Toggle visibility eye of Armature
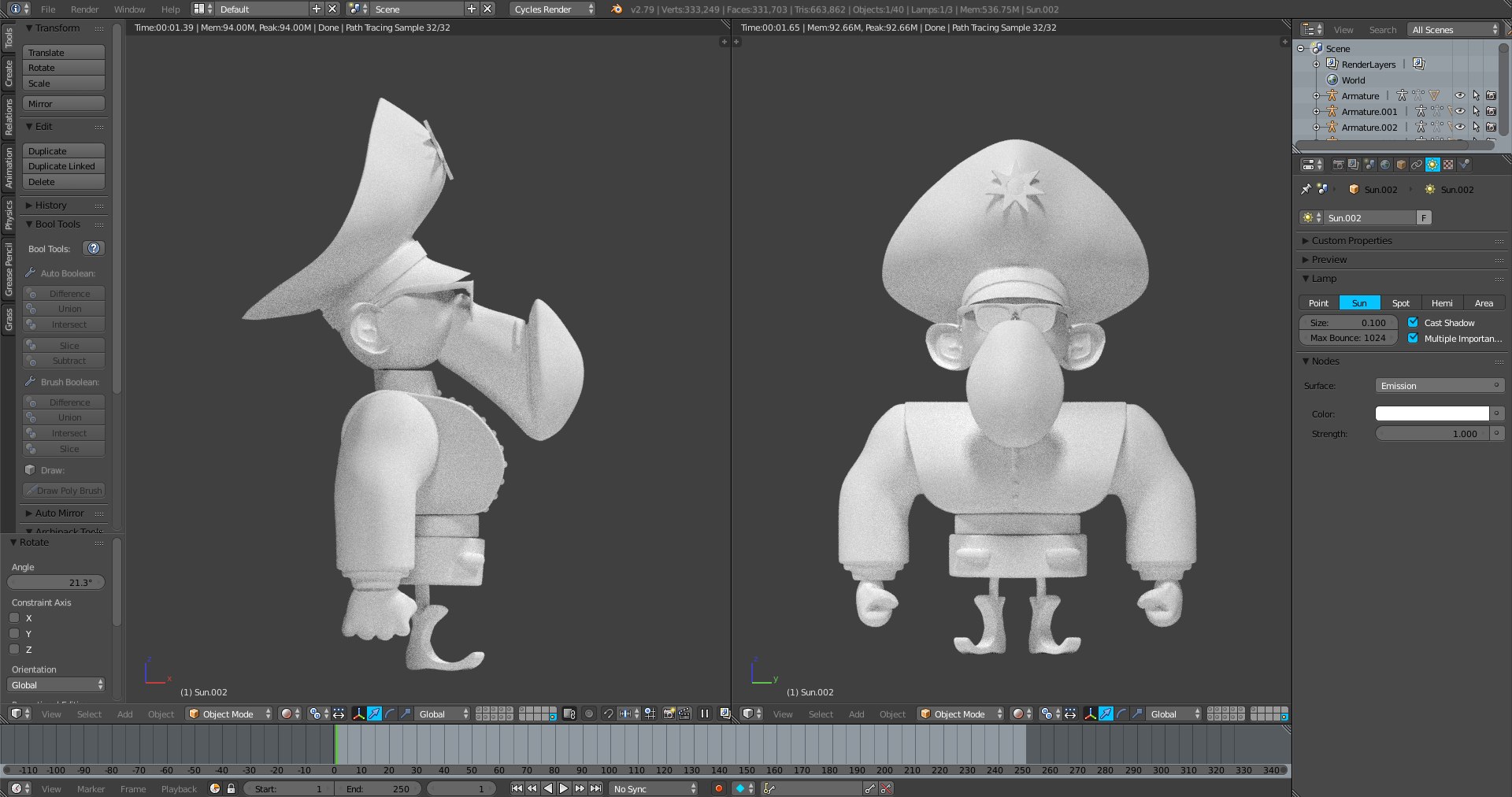The height and width of the screenshot is (797, 1512). (1460, 95)
